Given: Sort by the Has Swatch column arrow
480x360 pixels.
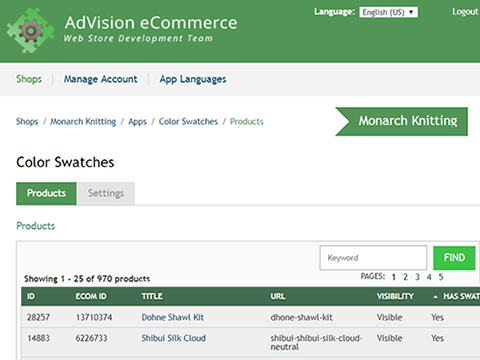Looking at the screenshot, I should pyautogui.click(x=436, y=297).
